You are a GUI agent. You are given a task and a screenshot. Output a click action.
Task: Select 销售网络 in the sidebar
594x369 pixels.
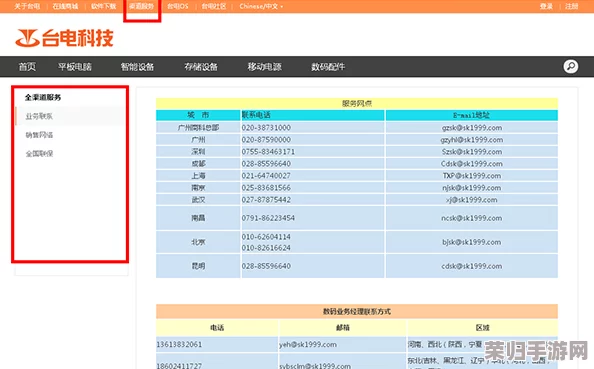coord(39,134)
